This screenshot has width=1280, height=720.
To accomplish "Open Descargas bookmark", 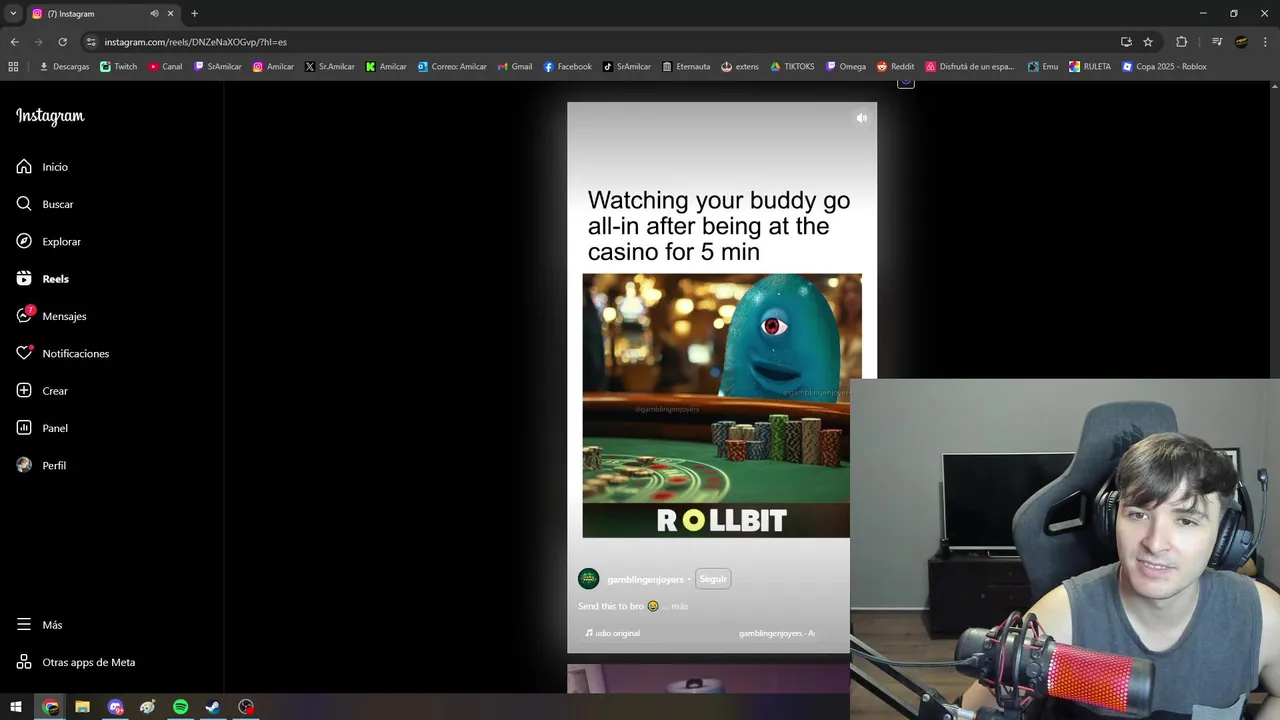I will click(x=64, y=67).
